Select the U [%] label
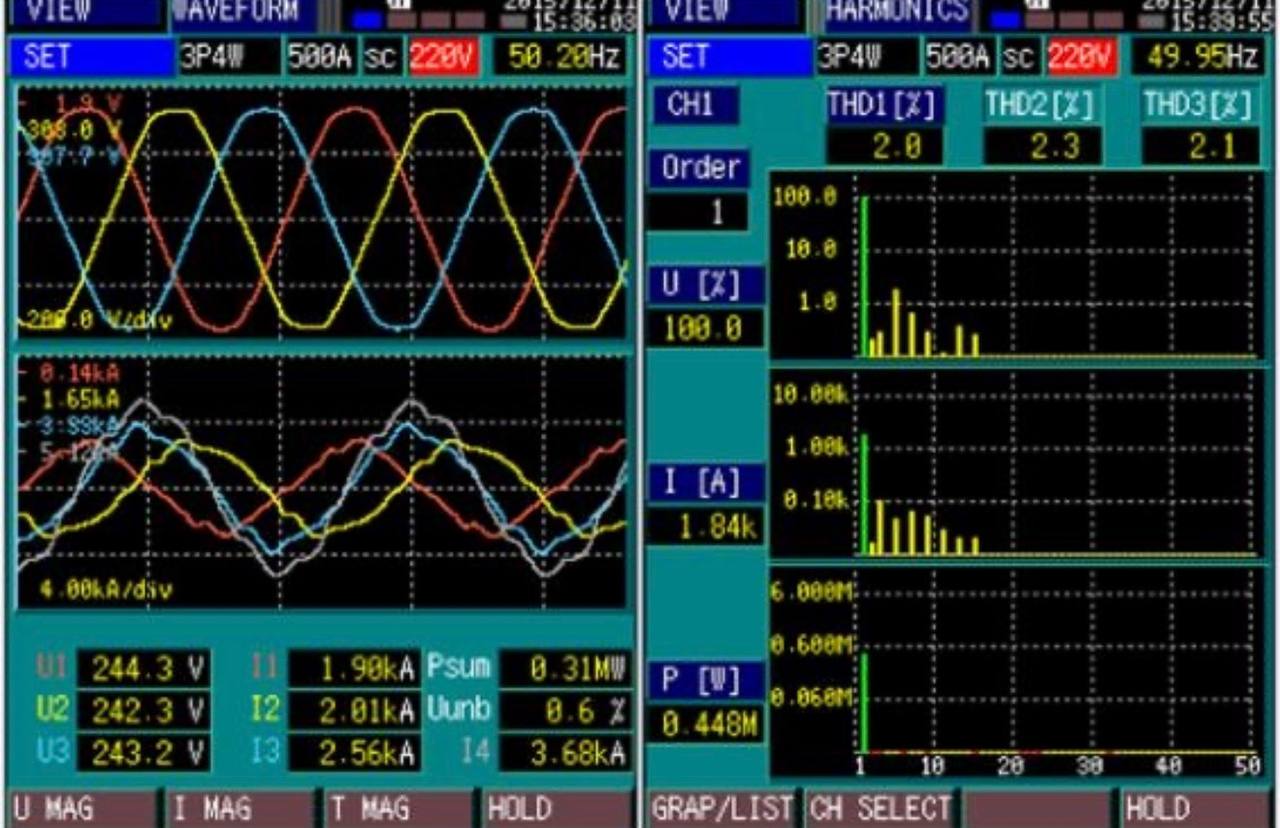The width and height of the screenshot is (1280, 828). click(704, 285)
